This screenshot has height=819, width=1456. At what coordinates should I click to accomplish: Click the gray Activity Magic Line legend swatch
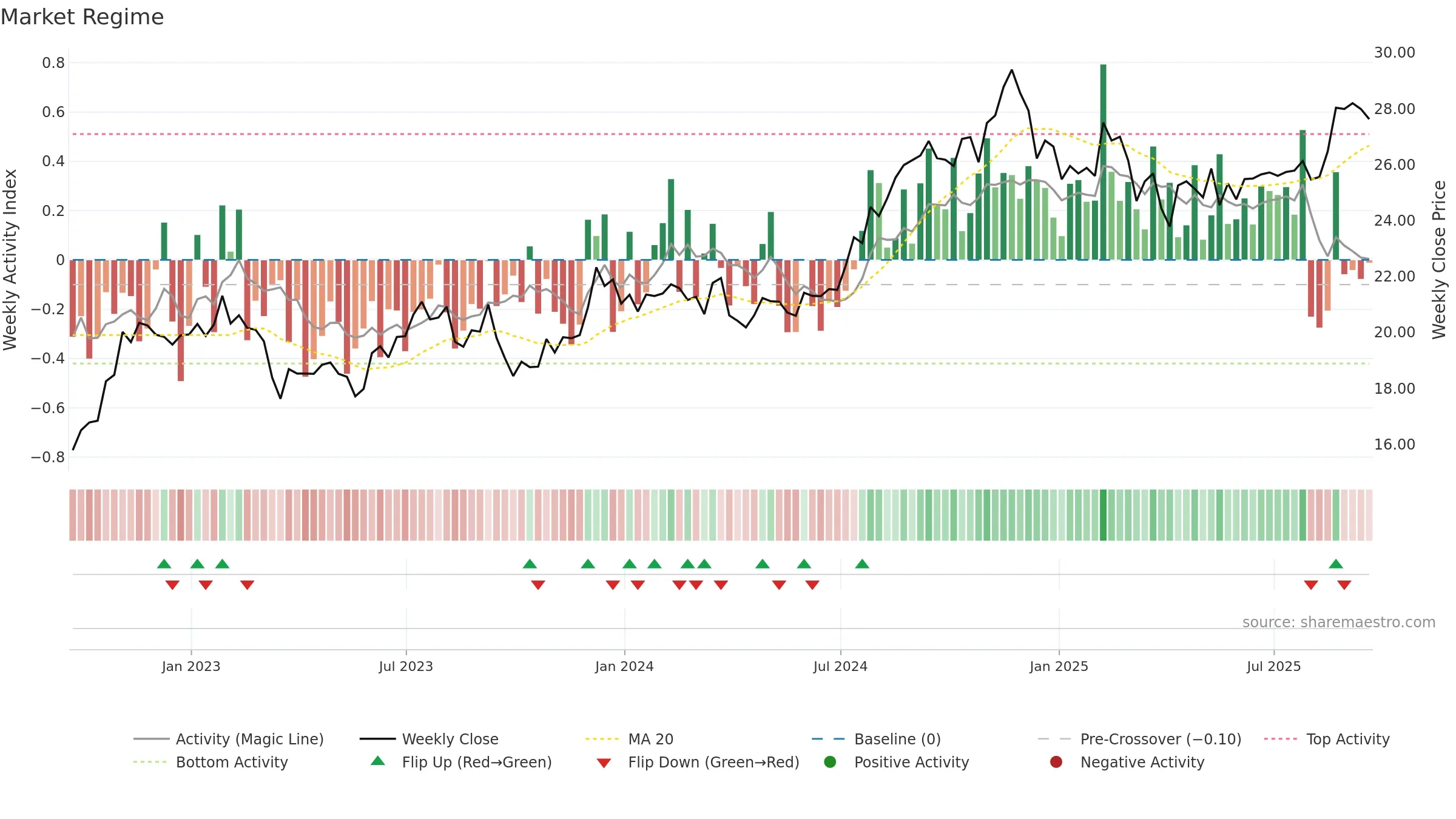151,739
